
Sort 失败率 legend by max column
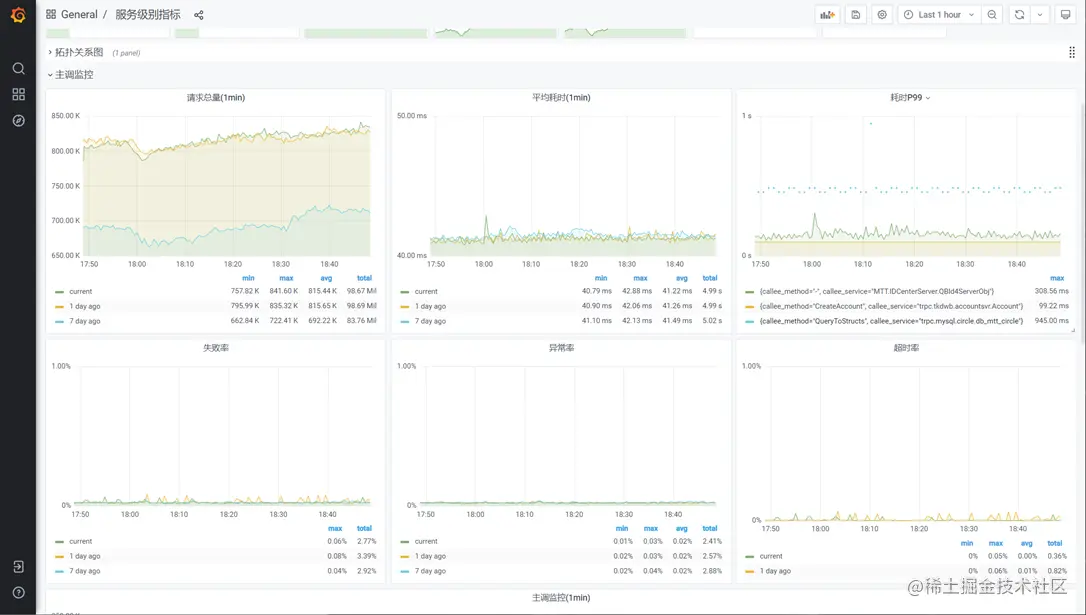point(335,528)
